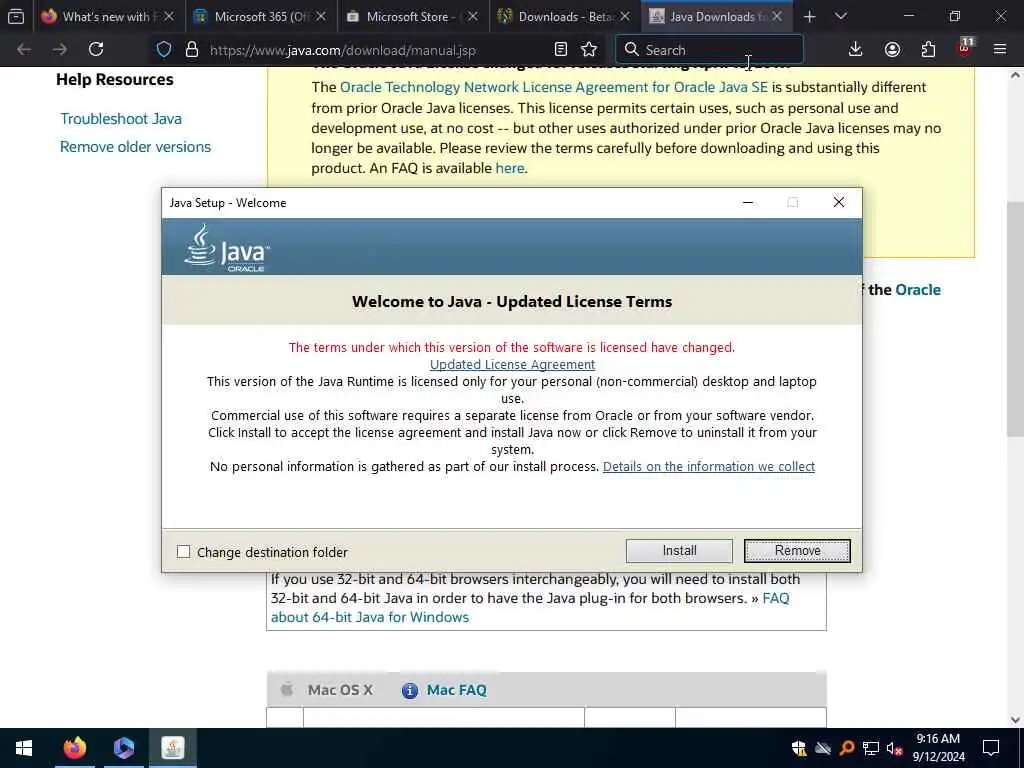Click Remove in Java Setup
Screen dimensions: 1024x768
(x=797, y=551)
